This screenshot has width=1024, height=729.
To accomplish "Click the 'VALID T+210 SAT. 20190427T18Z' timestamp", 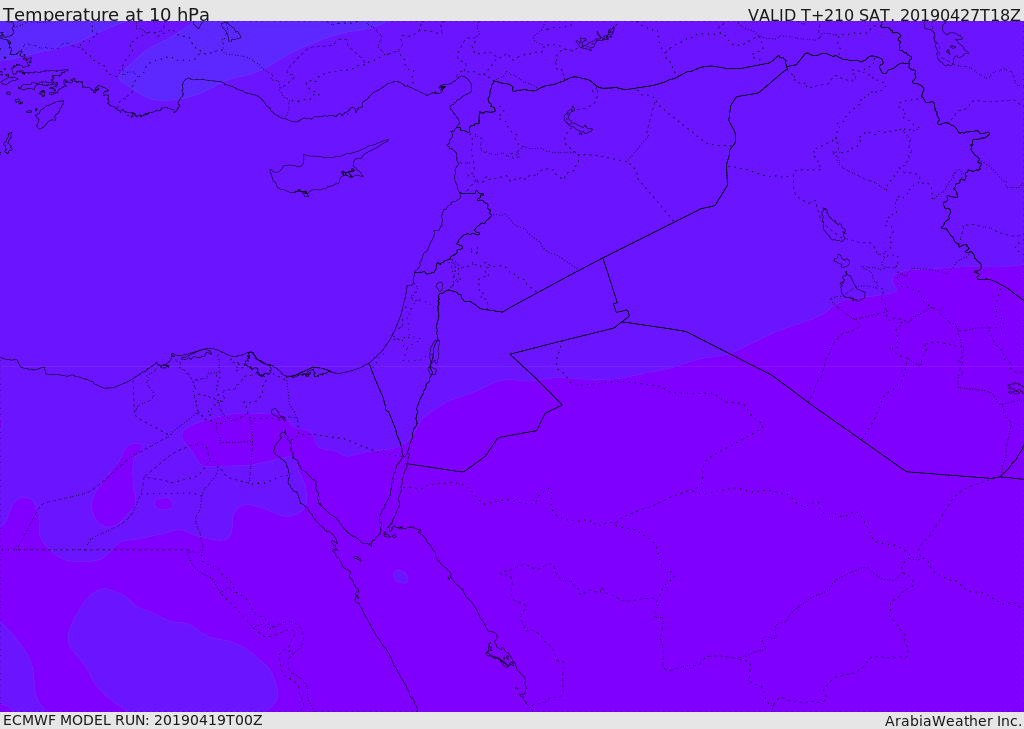I will click(x=884, y=14).
